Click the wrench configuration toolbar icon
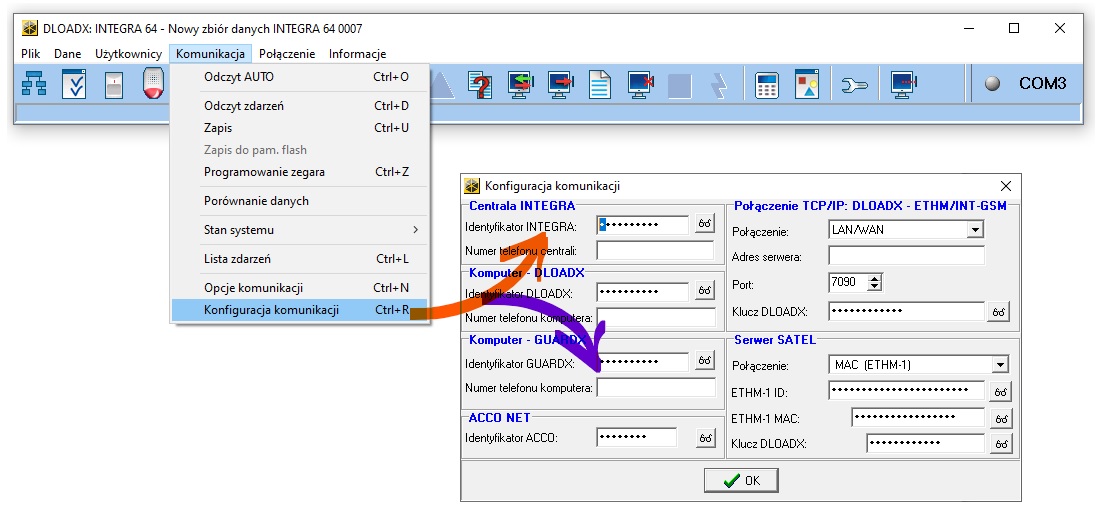 coord(854,85)
